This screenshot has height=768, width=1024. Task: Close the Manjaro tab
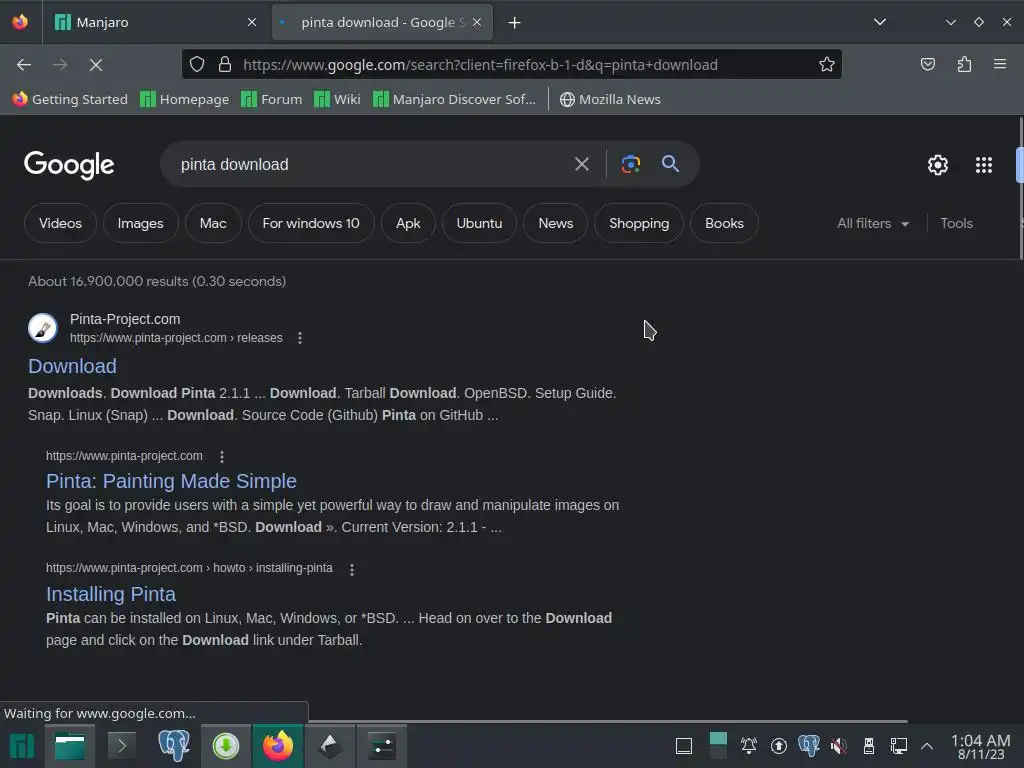click(x=252, y=22)
